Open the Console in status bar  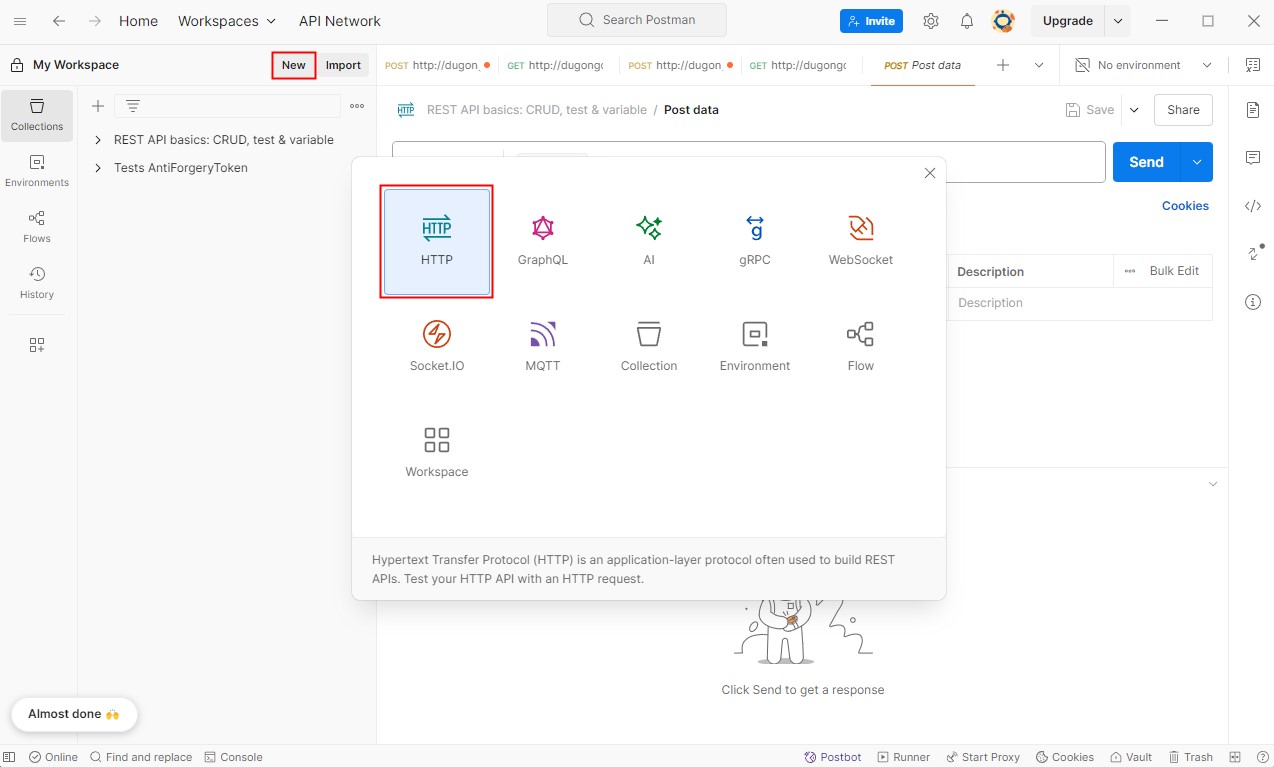(233, 757)
